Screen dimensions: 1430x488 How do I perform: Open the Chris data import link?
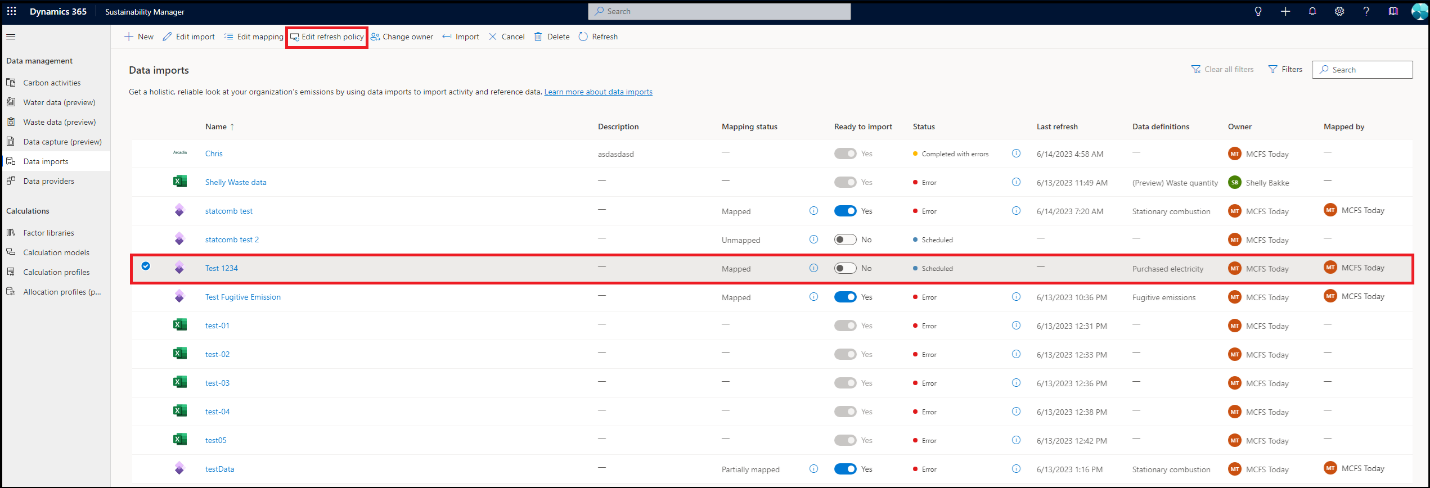pyautogui.click(x=214, y=154)
